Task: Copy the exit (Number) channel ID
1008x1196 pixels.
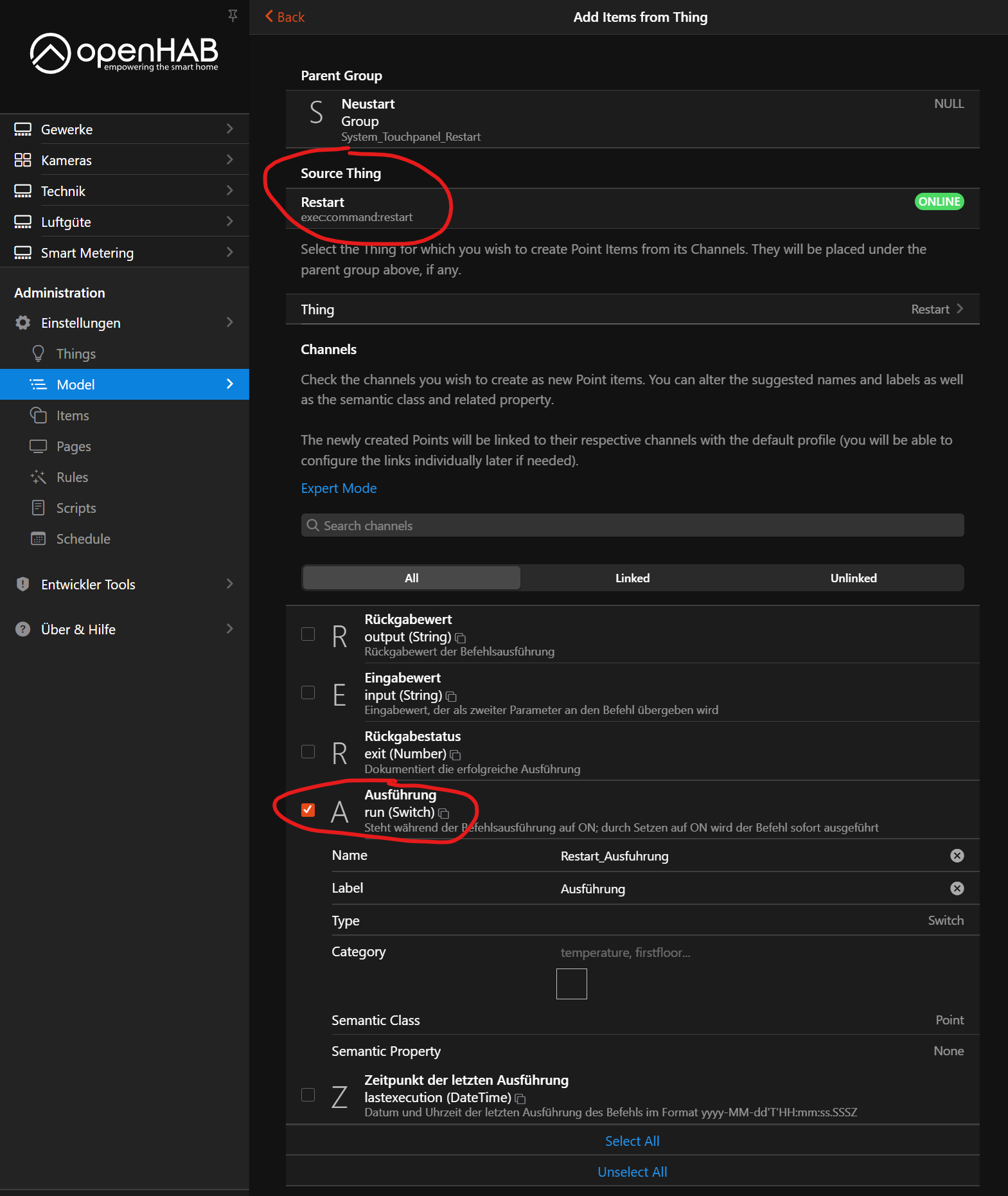Action: [455, 755]
